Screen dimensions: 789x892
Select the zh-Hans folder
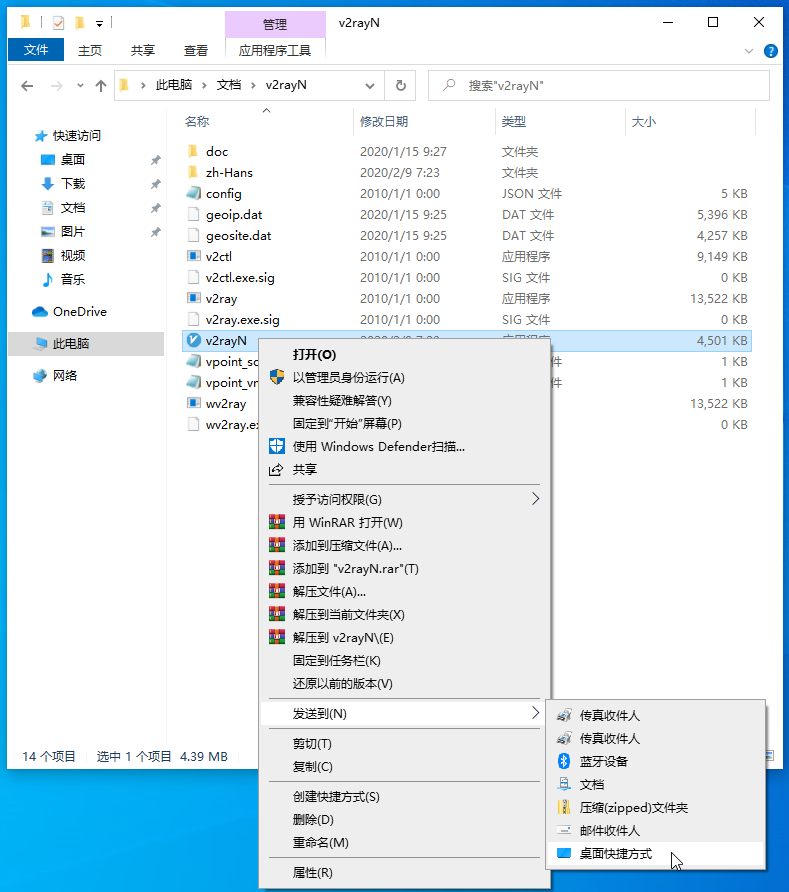coord(229,173)
